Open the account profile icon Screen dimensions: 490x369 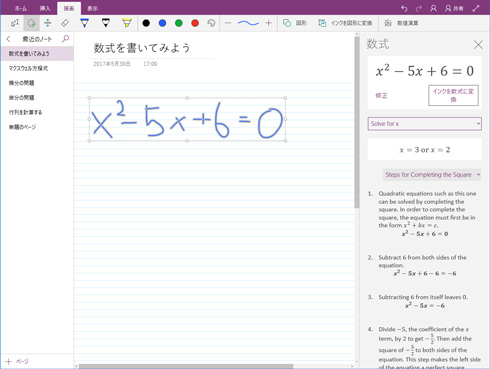point(433,8)
